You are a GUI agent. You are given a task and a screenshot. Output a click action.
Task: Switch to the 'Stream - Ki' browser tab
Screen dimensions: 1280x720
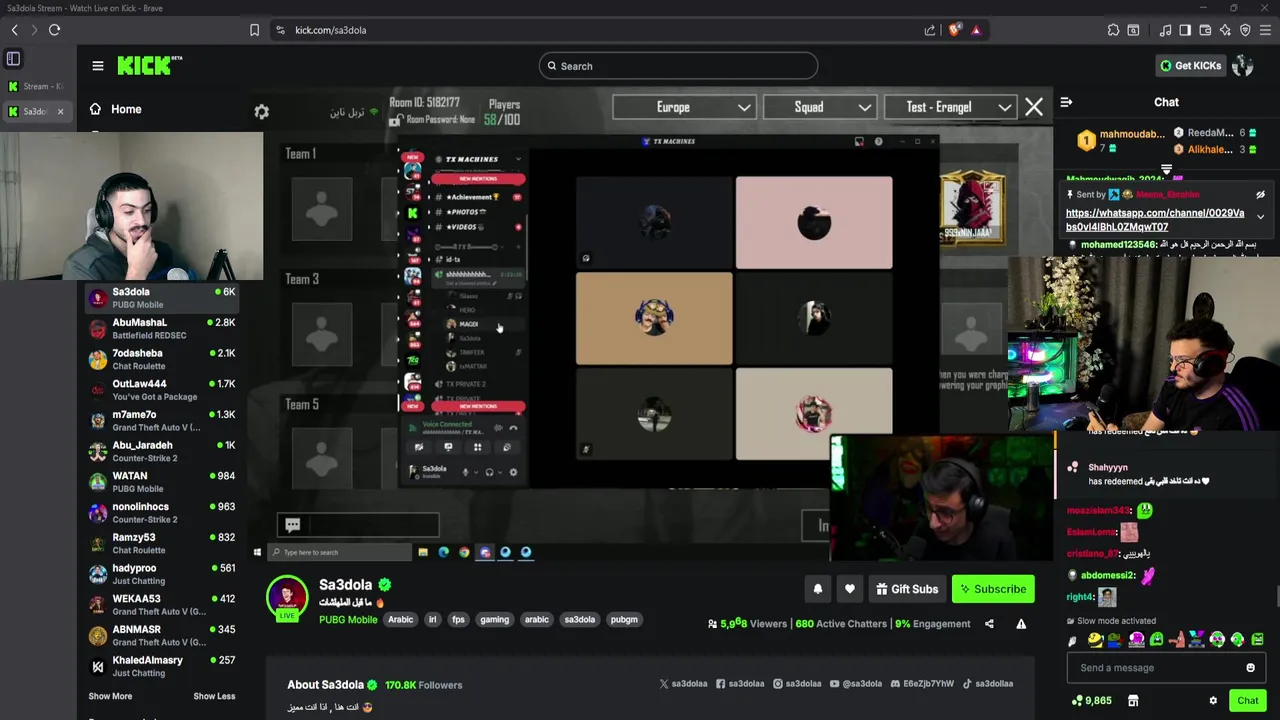point(36,87)
